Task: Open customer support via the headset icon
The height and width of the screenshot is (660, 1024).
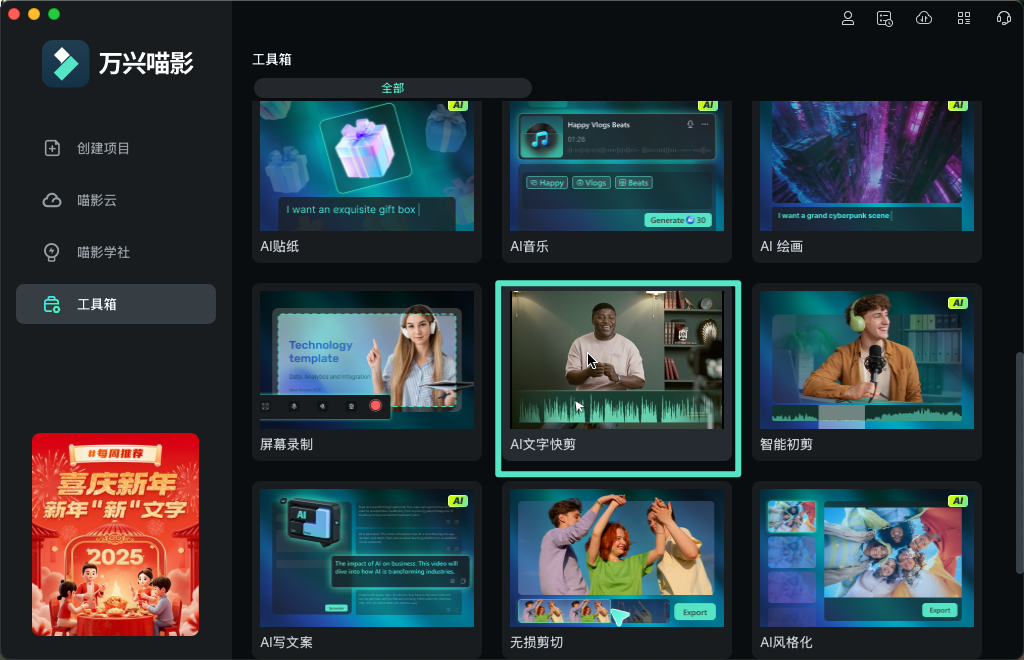Action: pyautogui.click(x=1003, y=18)
